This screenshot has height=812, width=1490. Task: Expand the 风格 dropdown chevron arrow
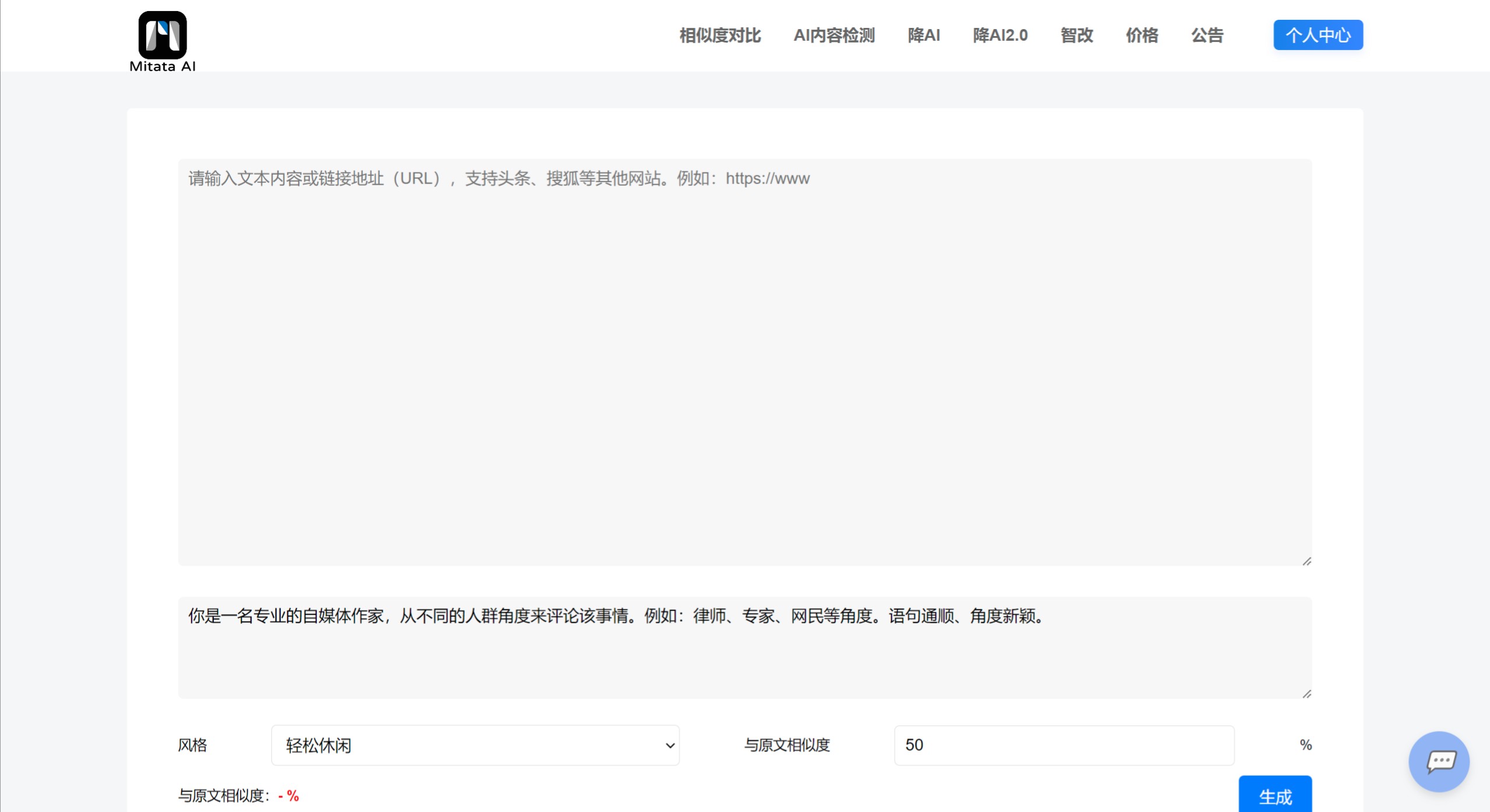tap(670, 746)
